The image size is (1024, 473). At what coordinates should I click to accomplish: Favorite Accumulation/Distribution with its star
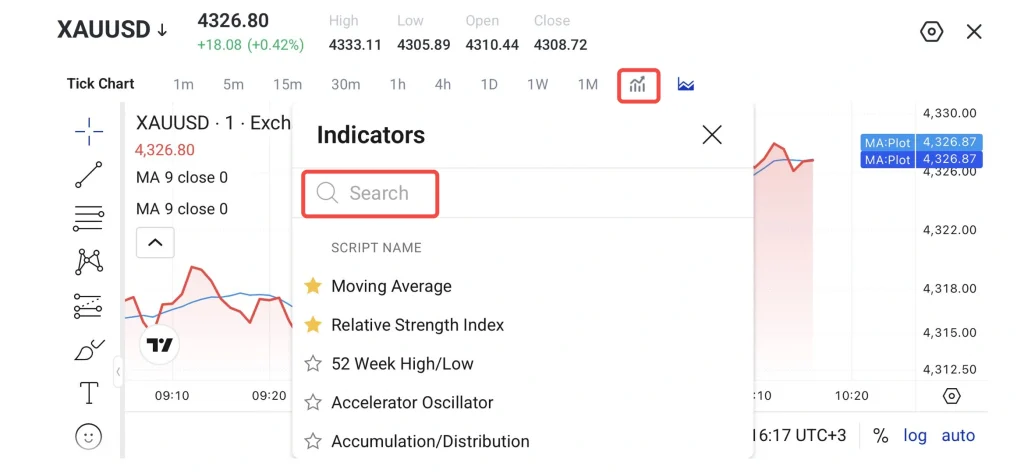coord(313,442)
